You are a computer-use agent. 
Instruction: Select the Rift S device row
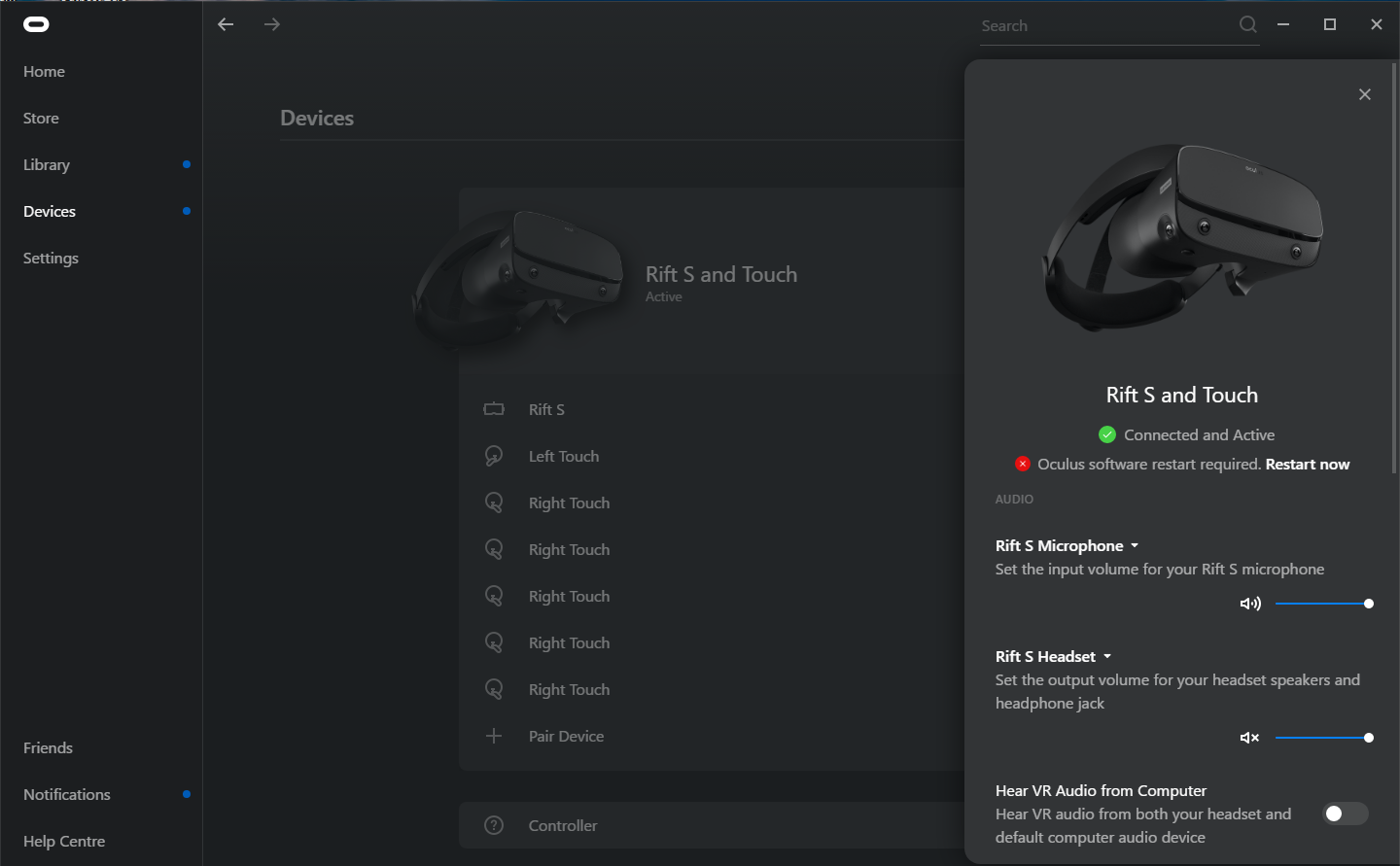(712, 409)
